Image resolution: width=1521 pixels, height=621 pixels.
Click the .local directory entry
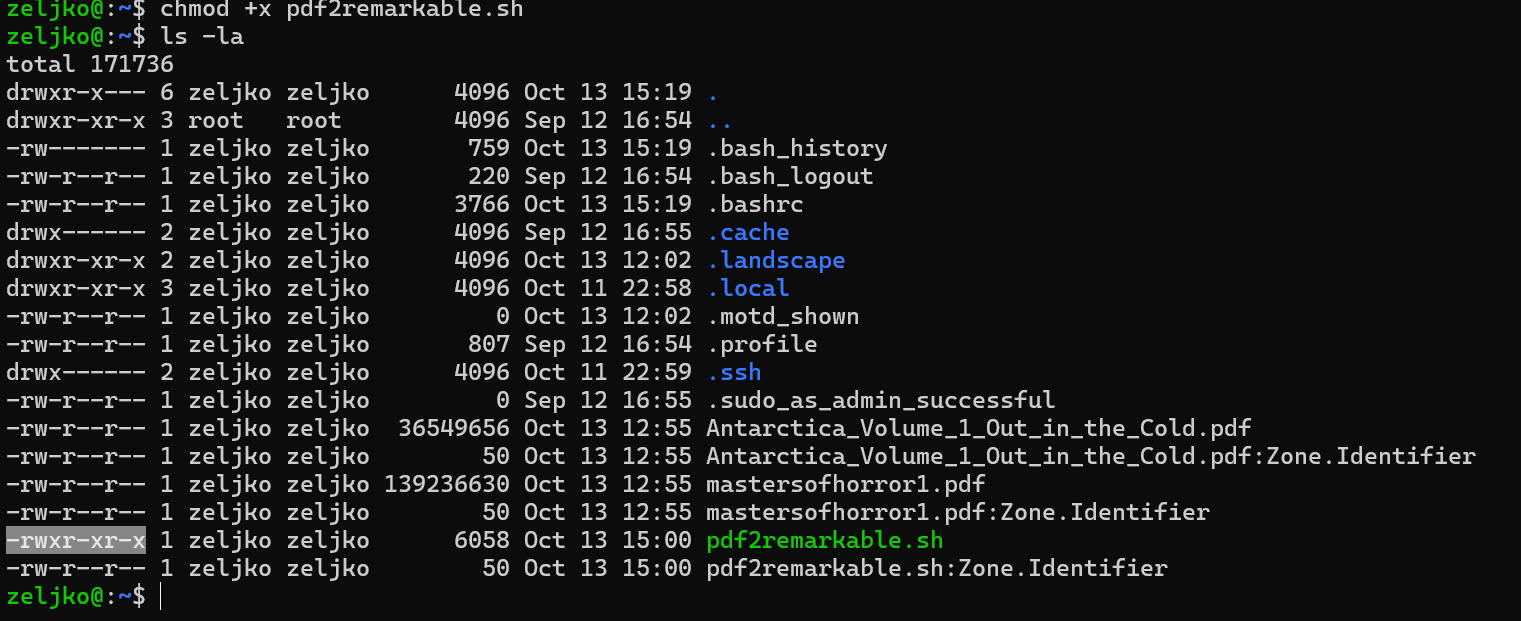tap(748, 288)
